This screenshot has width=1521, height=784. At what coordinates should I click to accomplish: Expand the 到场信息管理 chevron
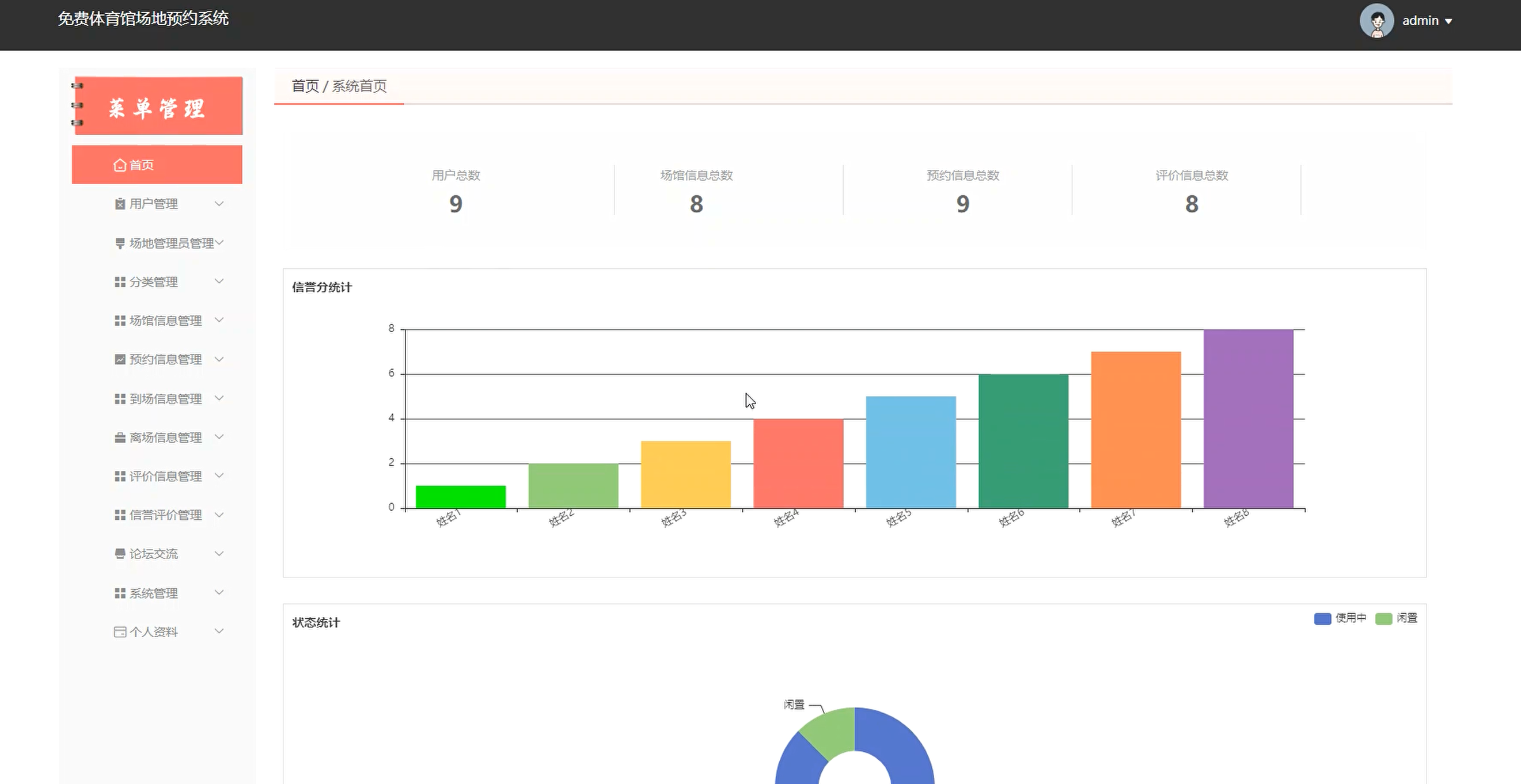[x=219, y=398]
